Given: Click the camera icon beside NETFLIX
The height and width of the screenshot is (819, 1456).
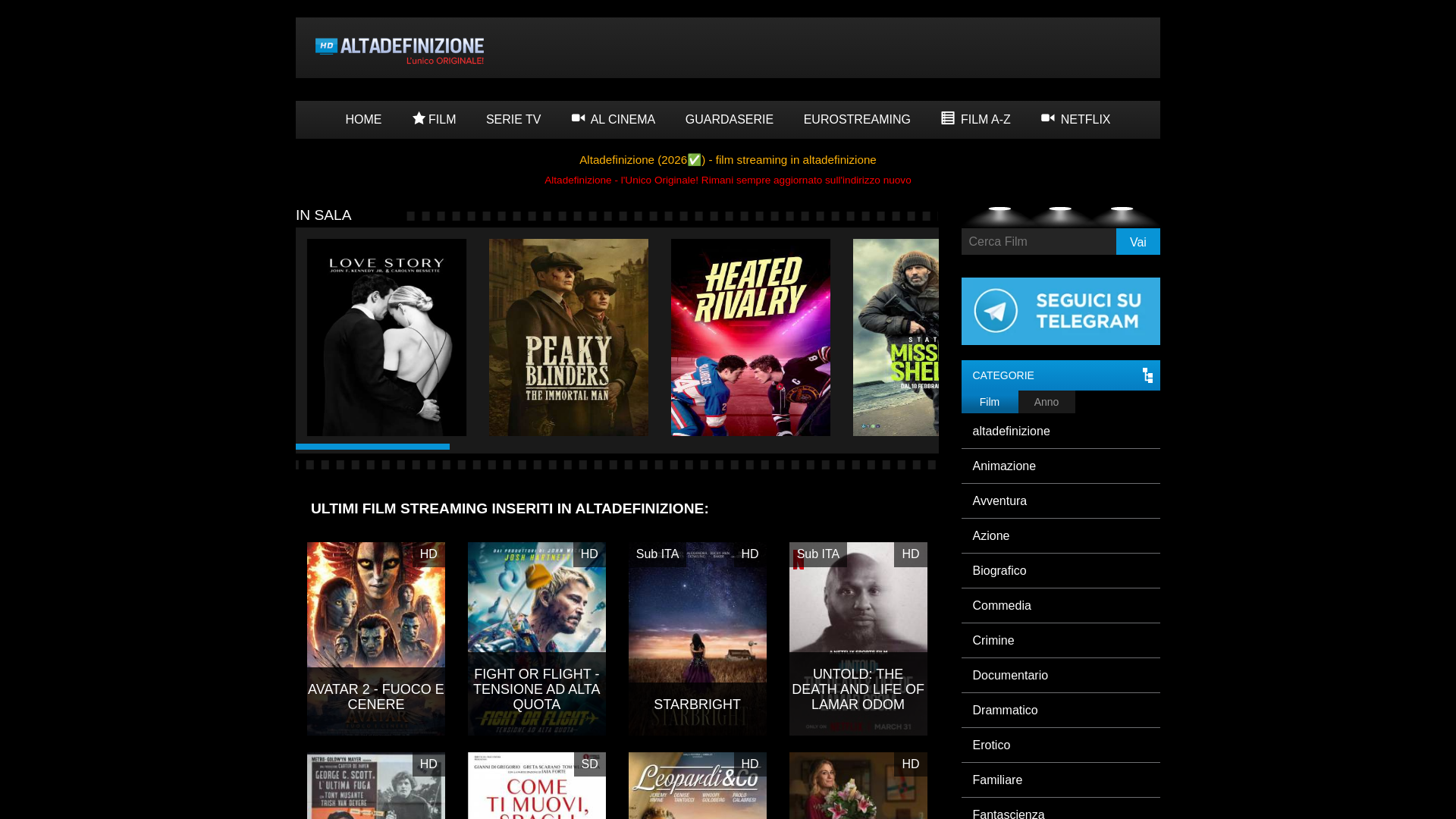Looking at the screenshot, I should coord(1048,118).
